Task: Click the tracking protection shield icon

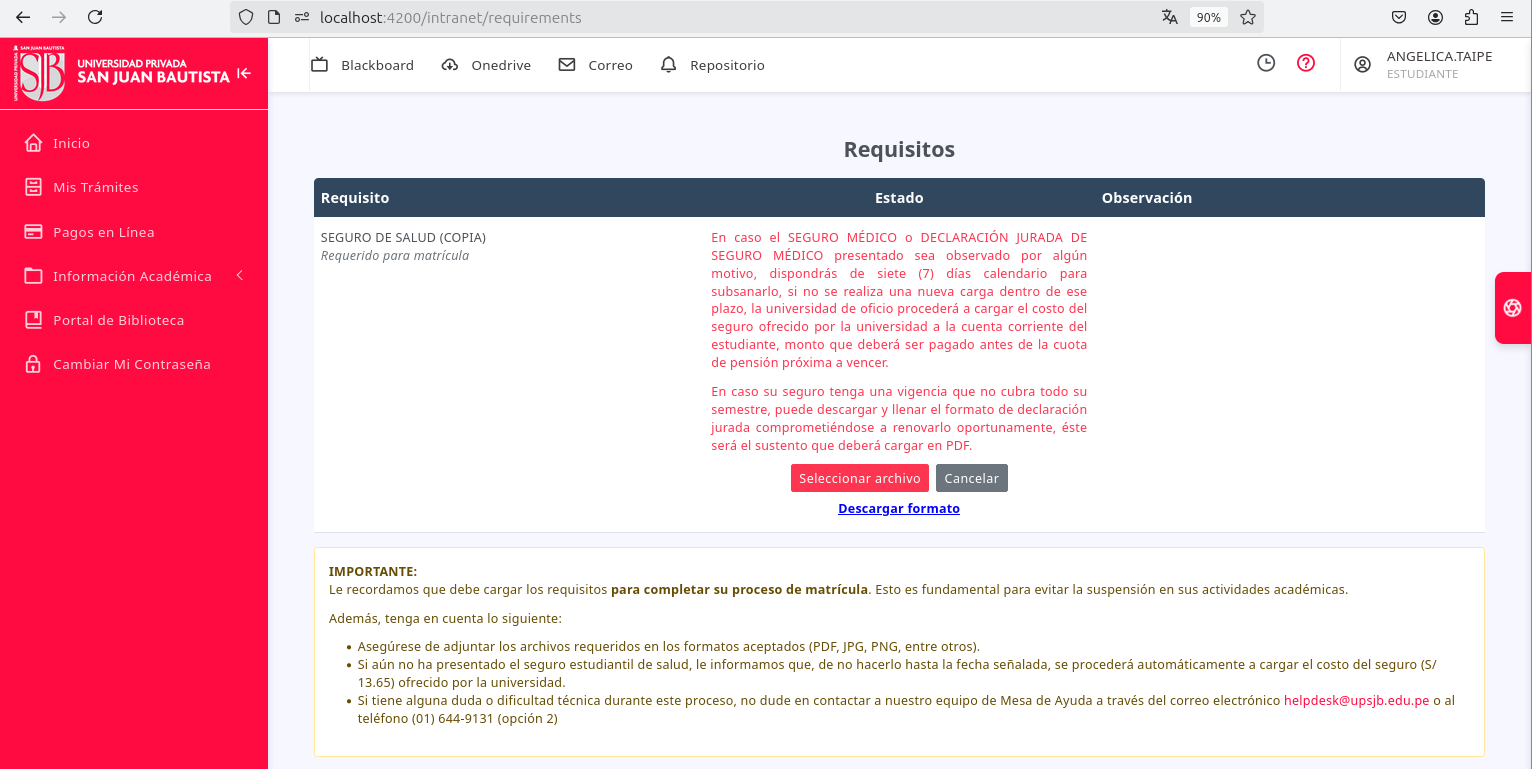Action: [246, 17]
